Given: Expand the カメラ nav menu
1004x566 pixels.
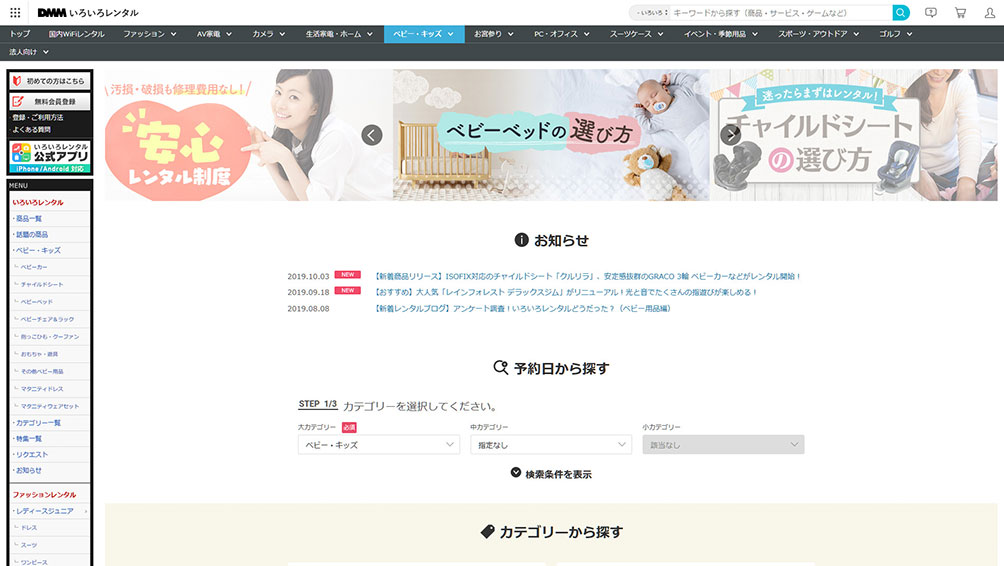Looking at the screenshot, I should tap(269, 34).
